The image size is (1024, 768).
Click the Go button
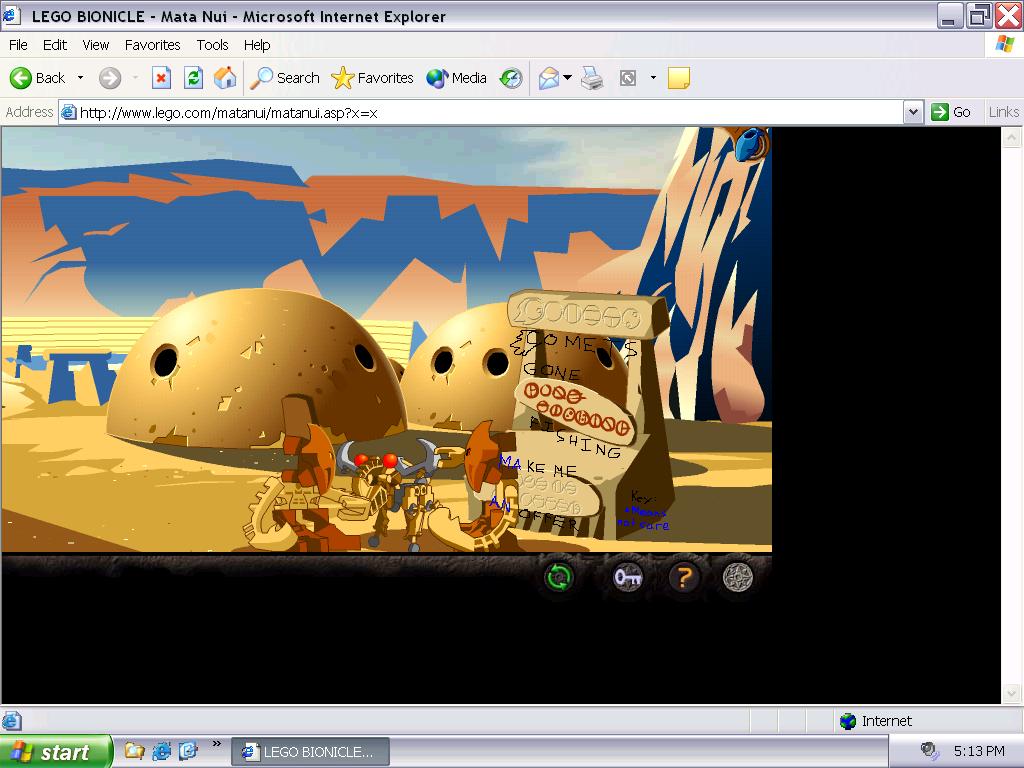(x=951, y=112)
